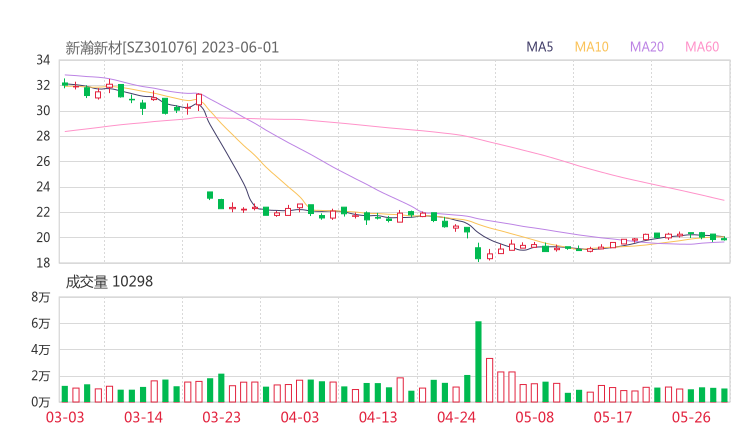
Task: Click the tallest green volume bar
Action: [478, 361]
